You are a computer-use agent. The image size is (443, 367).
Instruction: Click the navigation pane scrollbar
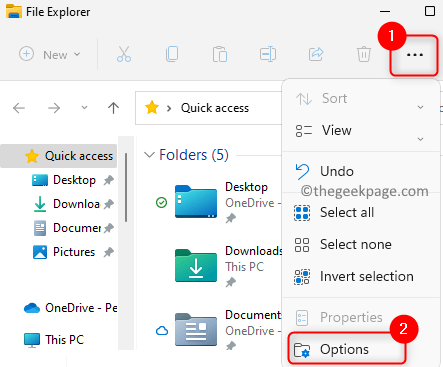[126, 187]
